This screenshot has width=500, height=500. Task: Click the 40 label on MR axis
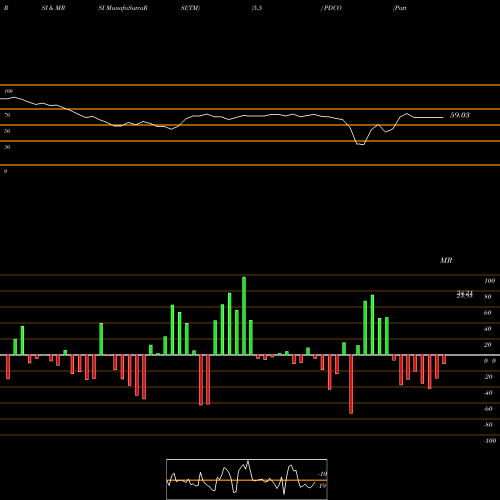(487, 329)
